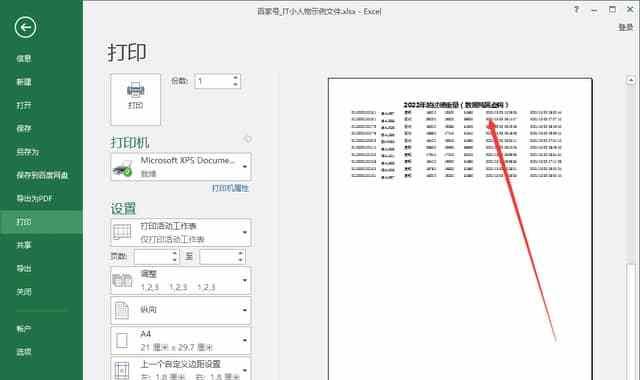The width and height of the screenshot is (640, 380).
Task: Click the portrait page icon beside 纵向
Action: [122, 310]
